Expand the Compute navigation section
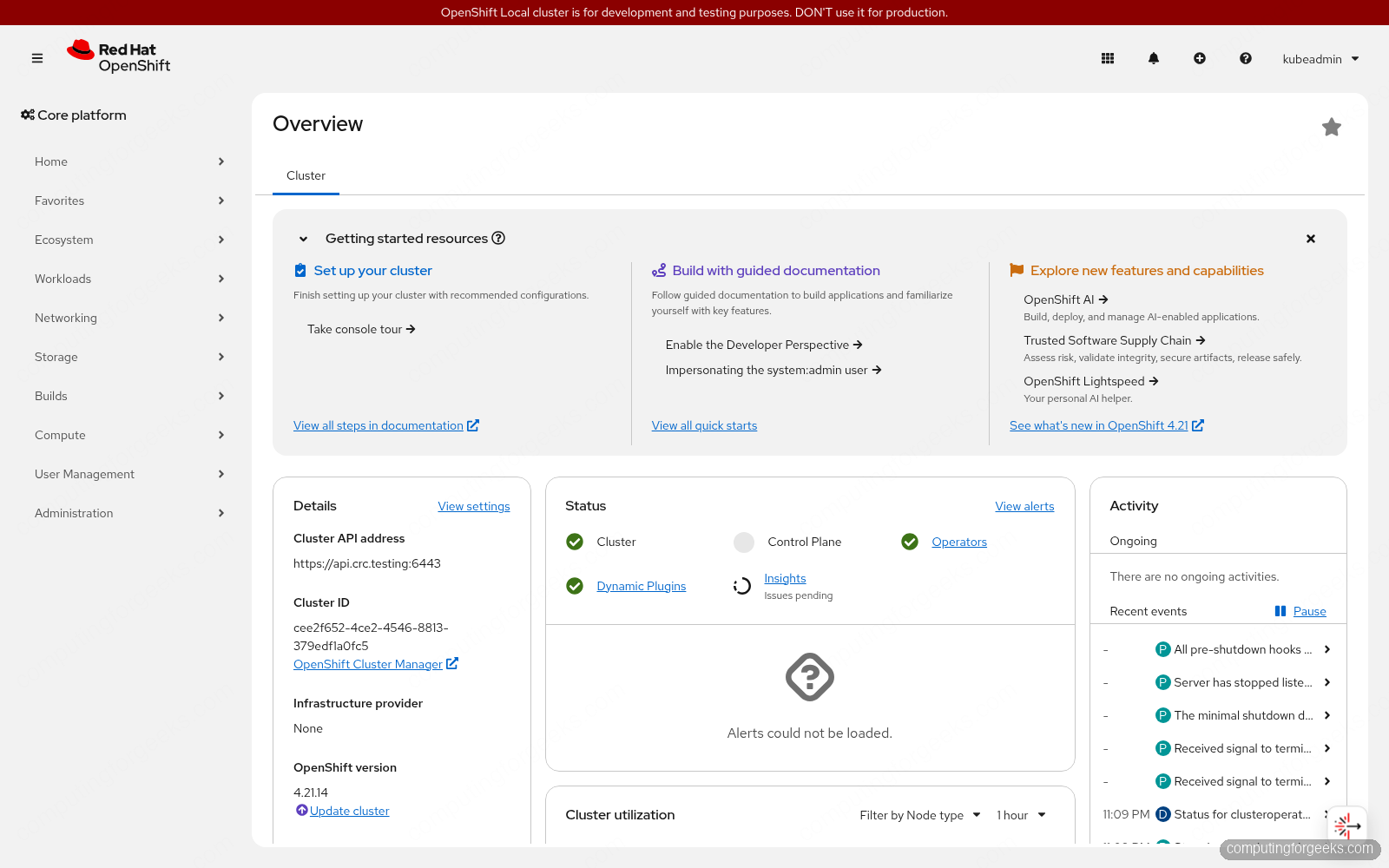Image resolution: width=1389 pixels, height=868 pixels. click(129, 435)
